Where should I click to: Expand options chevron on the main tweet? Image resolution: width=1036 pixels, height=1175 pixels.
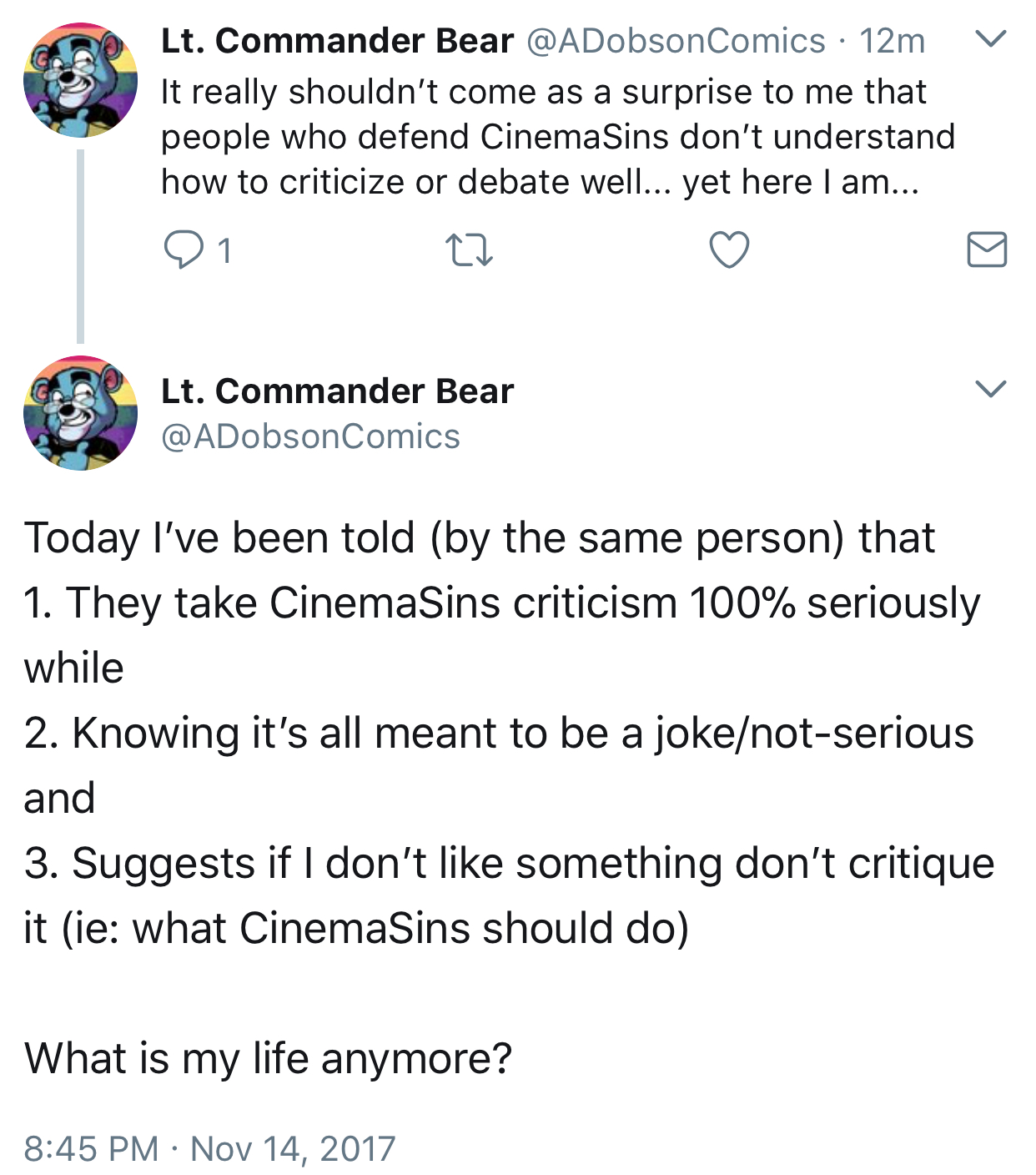click(990, 389)
